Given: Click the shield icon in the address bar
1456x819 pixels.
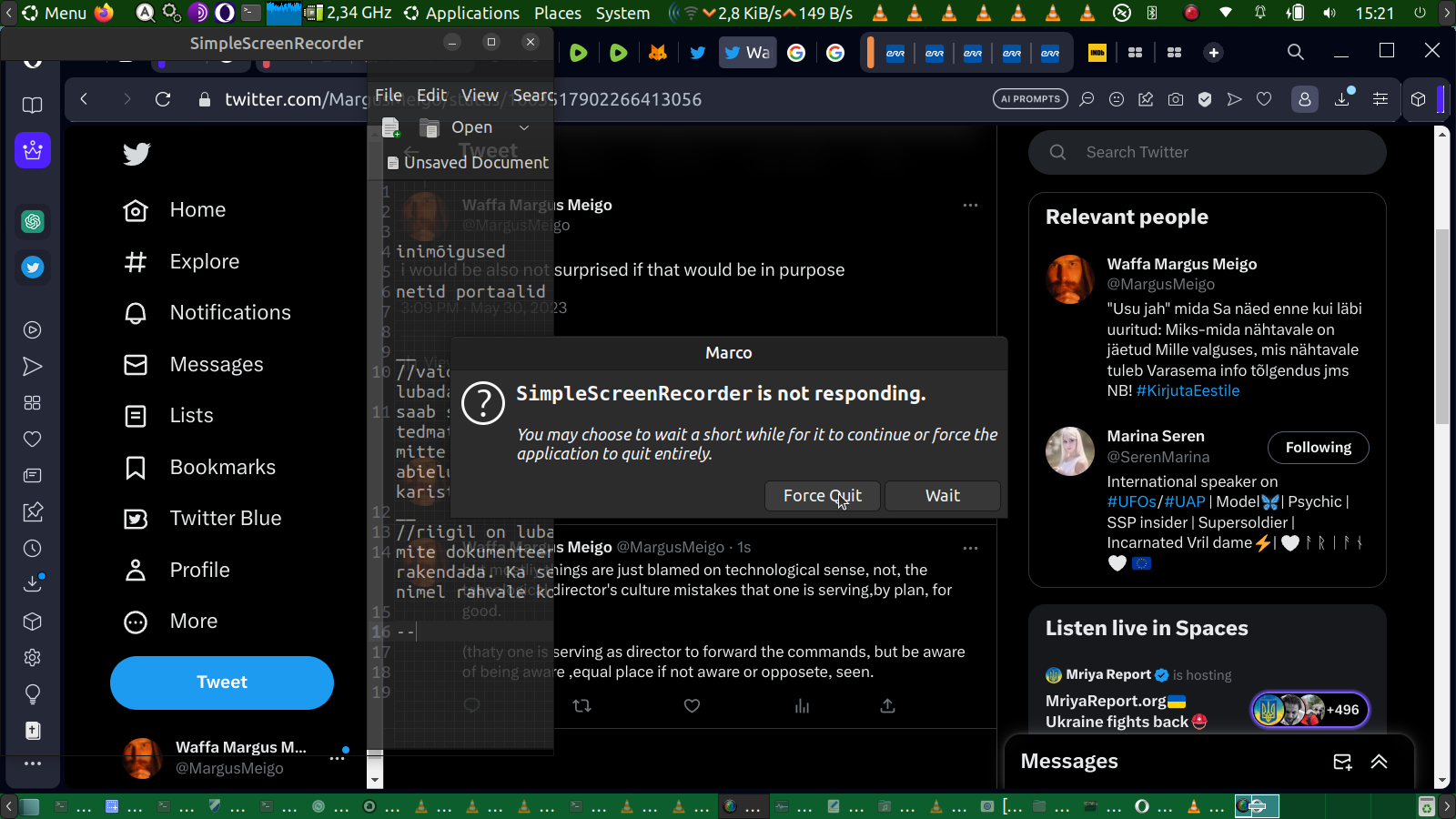Looking at the screenshot, I should coord(1205,99).
